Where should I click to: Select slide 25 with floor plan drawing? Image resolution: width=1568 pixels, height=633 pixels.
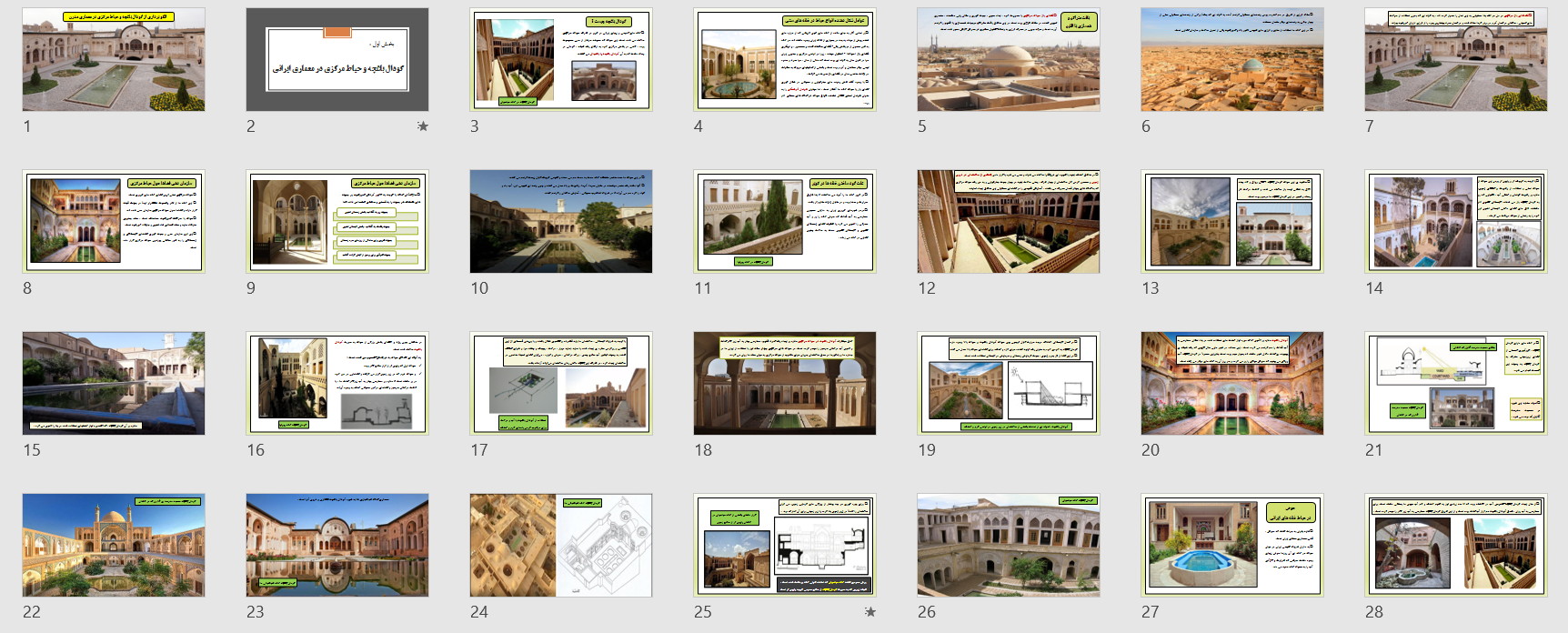pos(785,546)
